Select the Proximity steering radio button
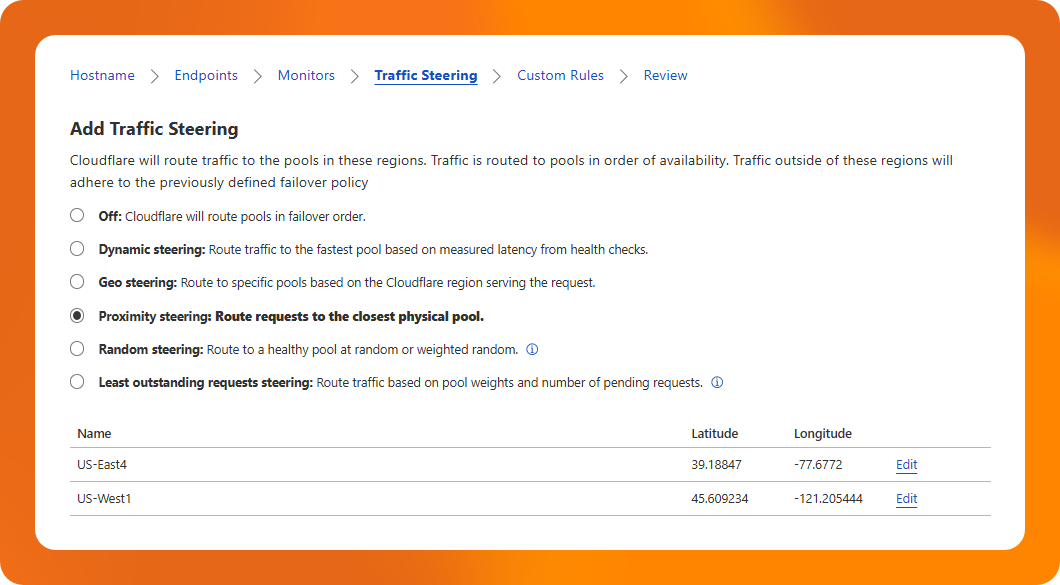1060x585 pixels. tap(77, 316)
